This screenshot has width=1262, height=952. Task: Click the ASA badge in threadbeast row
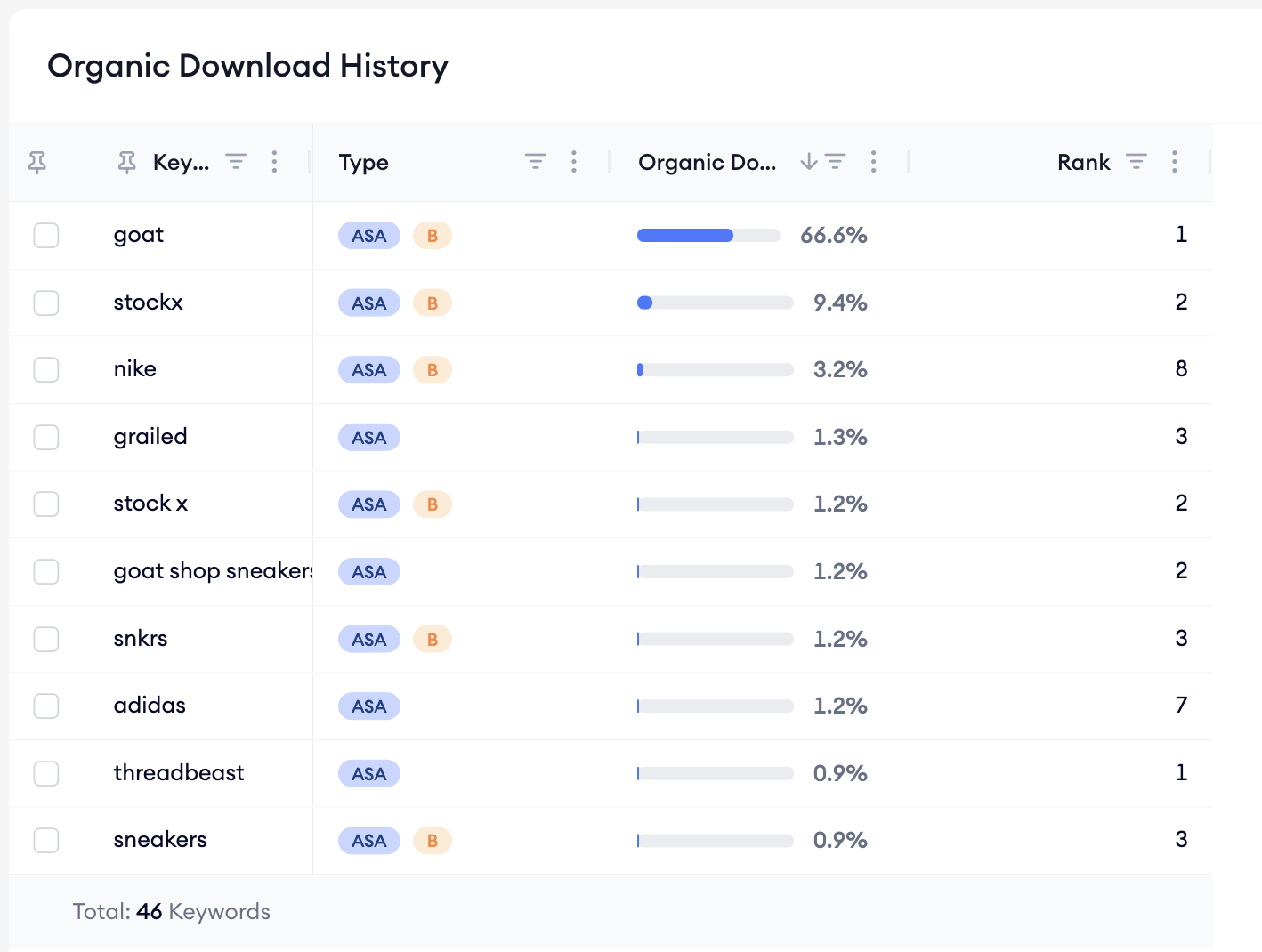click(x=369, y=774)
